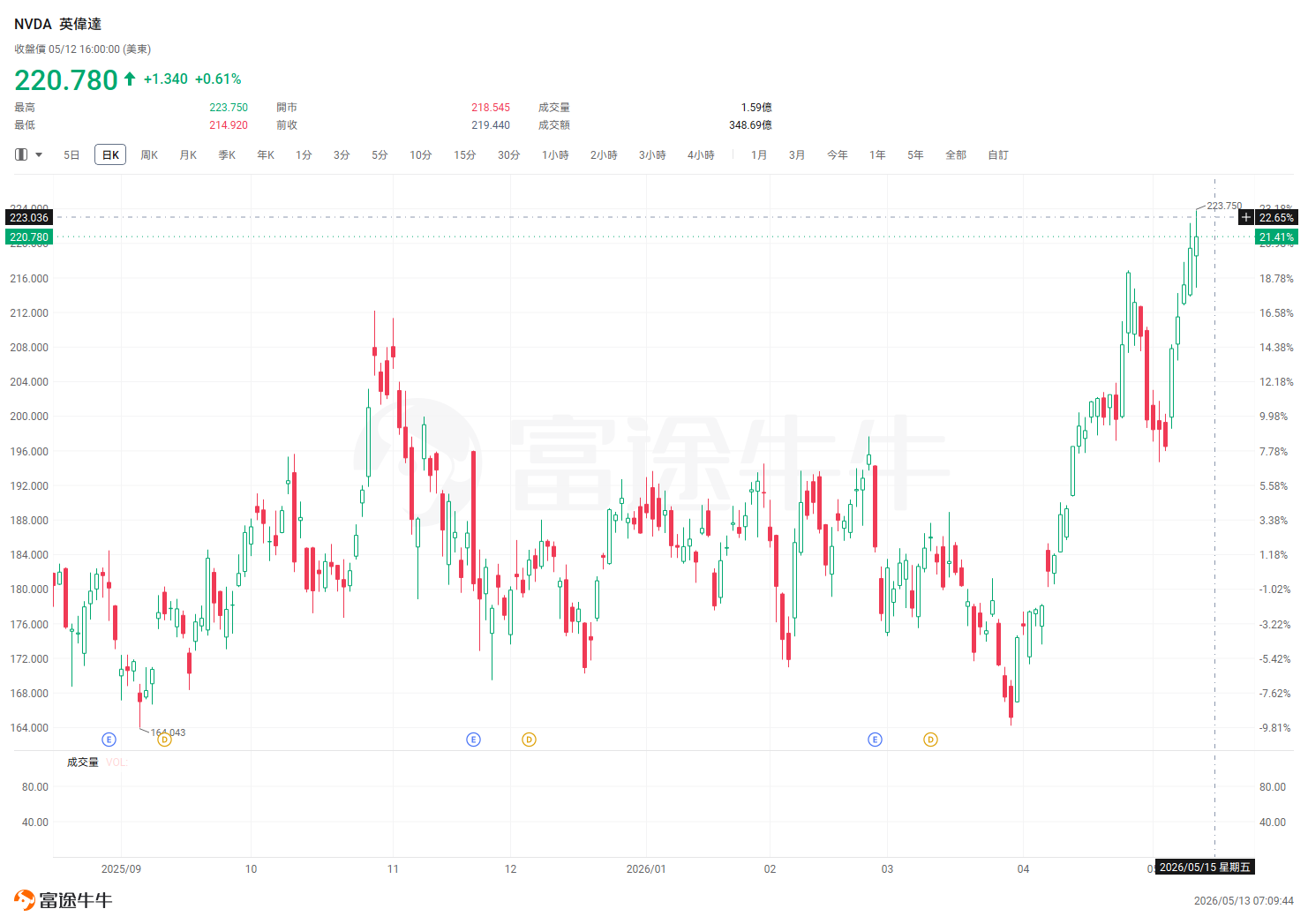Click the earnings E marker near 2025/09
1308x924 pixels.
coord(109,740)
